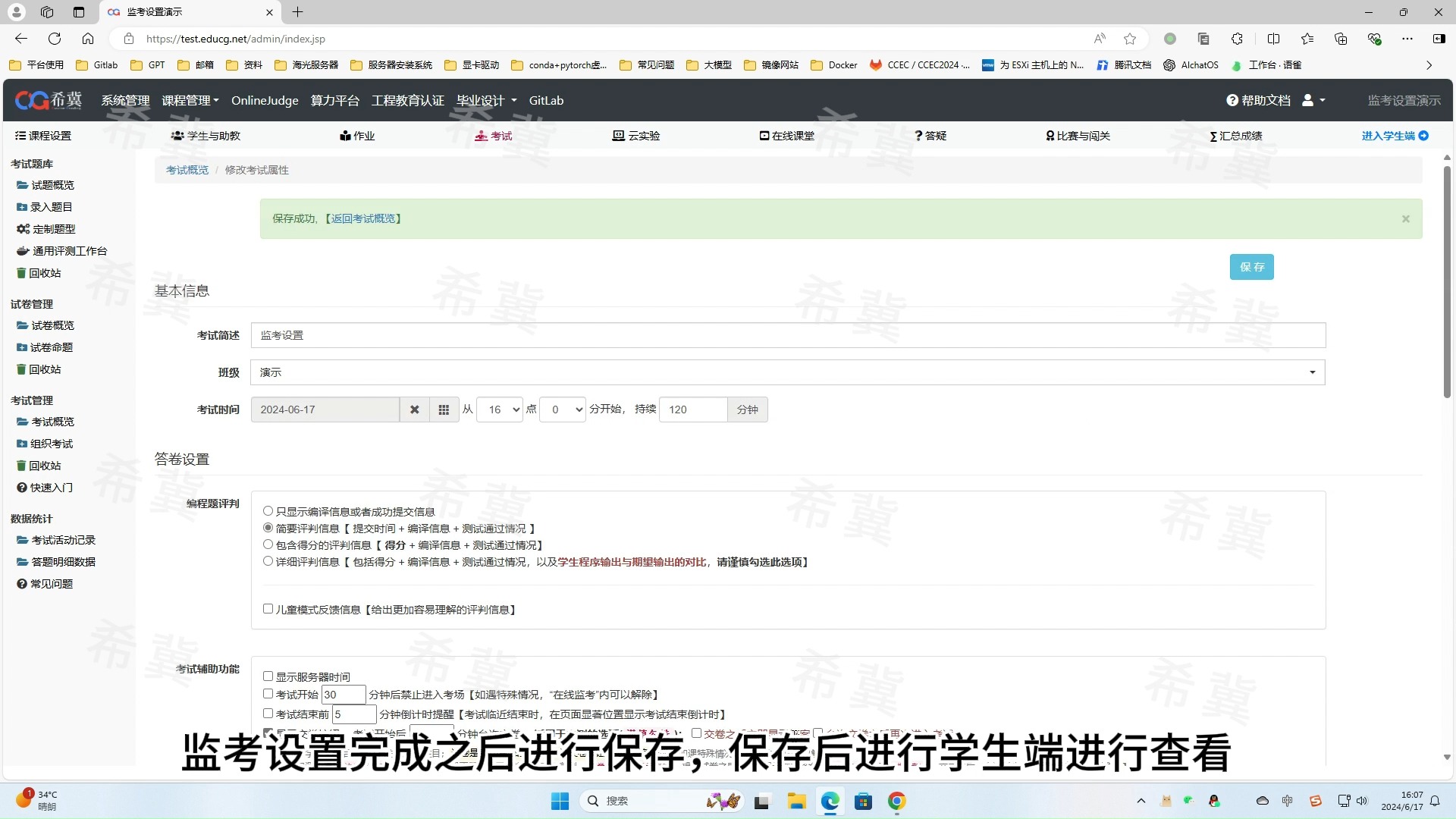Click 进入学生端 link

pyautogui.click(x=1395, y=136)
